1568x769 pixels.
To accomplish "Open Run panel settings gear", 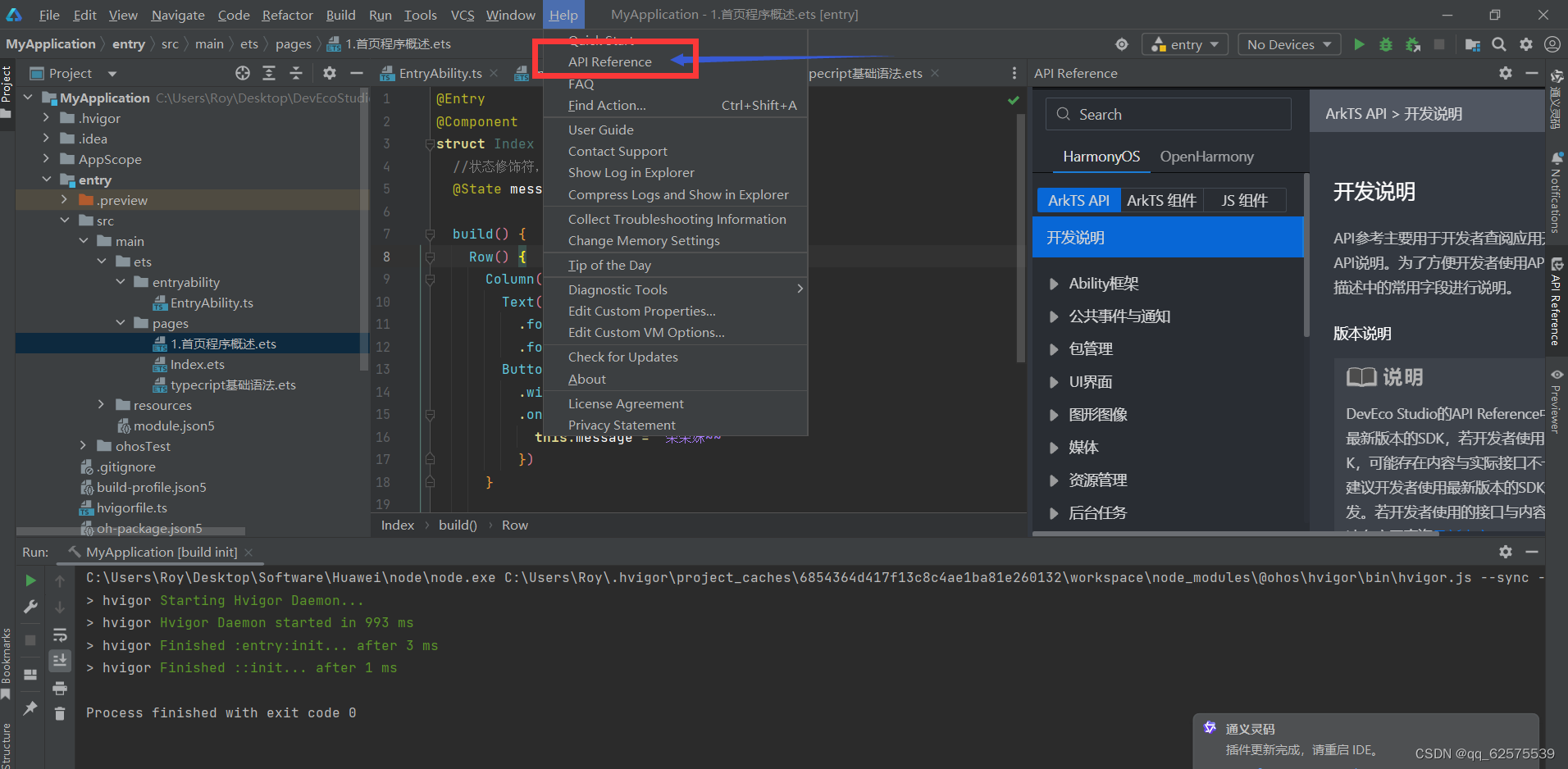I will [1506, 552].
